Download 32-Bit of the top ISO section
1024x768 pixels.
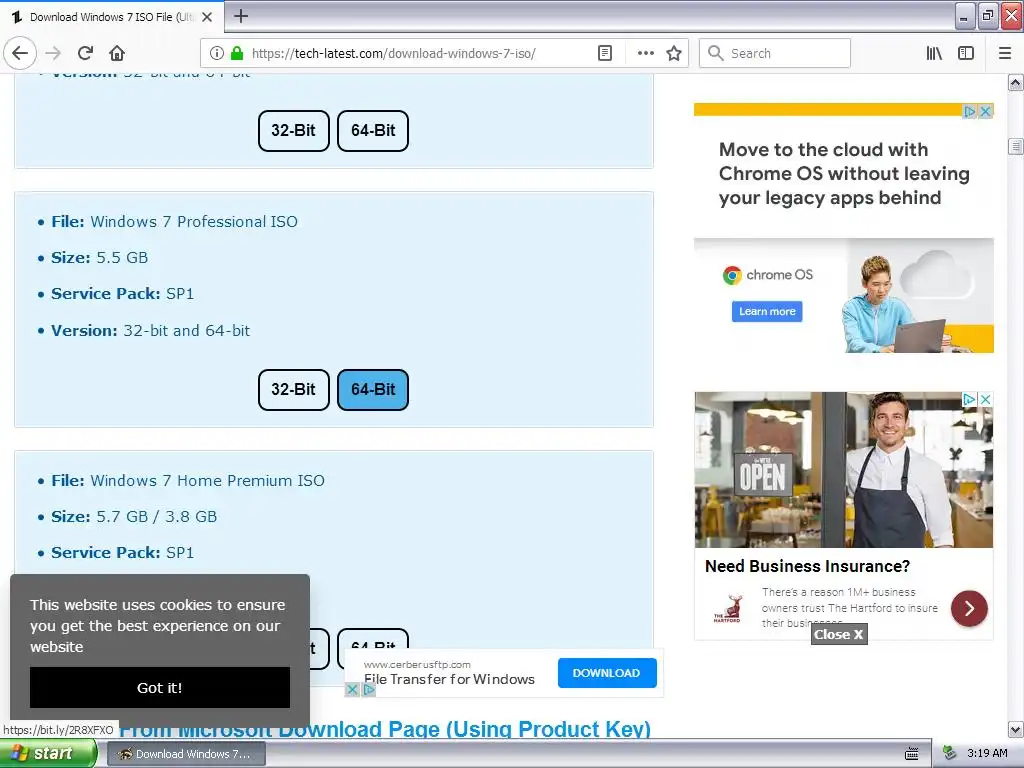pos(294,131)
